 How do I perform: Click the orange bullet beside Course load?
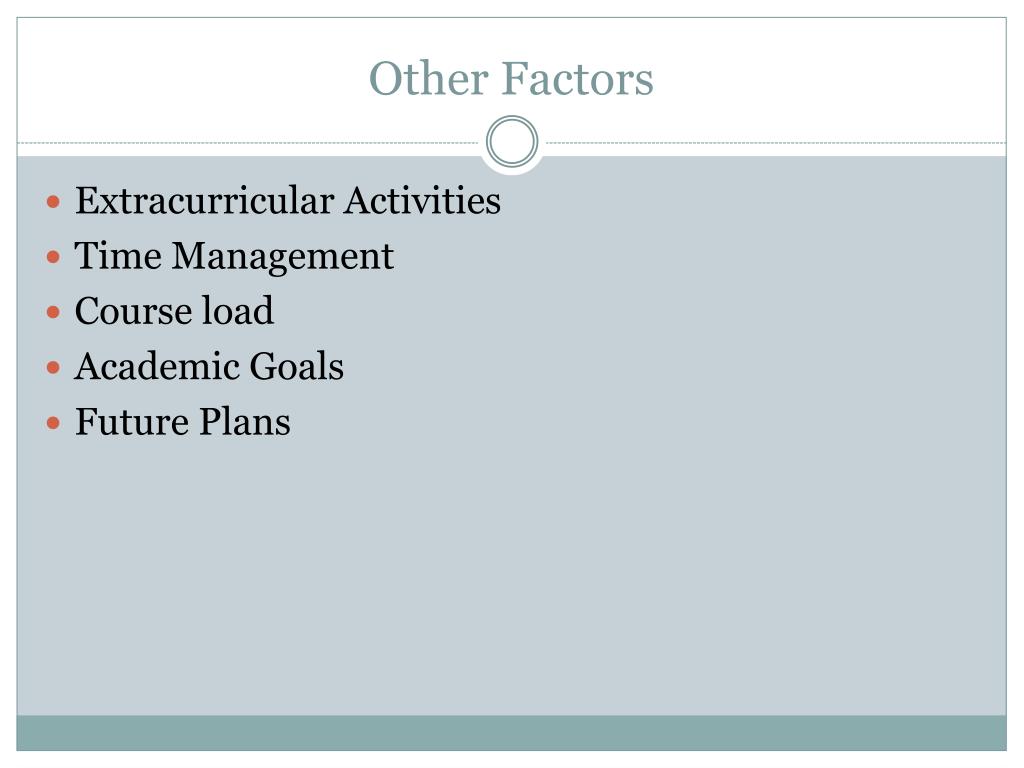pyautogui.click(x=54, y=312)
